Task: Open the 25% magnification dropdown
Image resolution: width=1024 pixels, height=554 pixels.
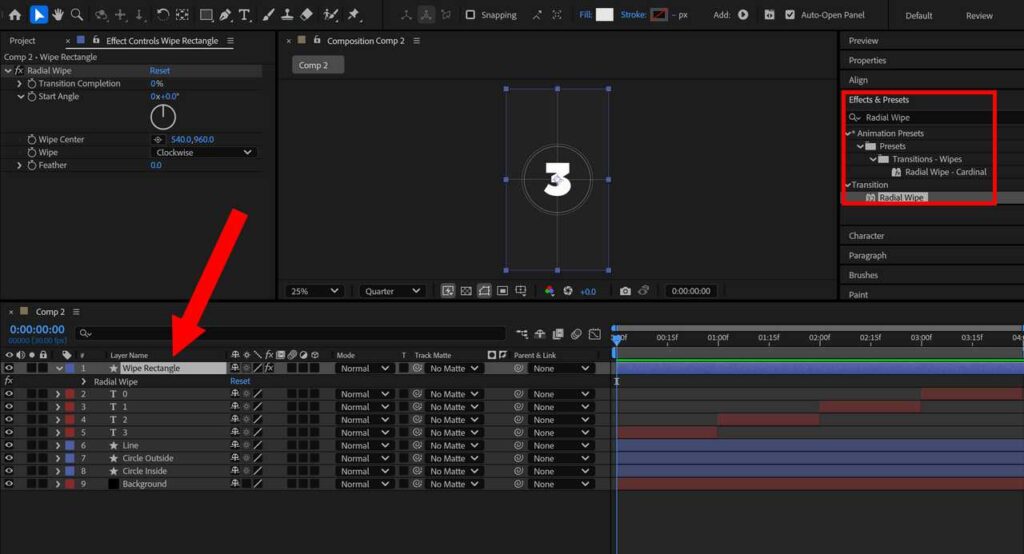Action: pyautogui.click(x=314, y=291)
